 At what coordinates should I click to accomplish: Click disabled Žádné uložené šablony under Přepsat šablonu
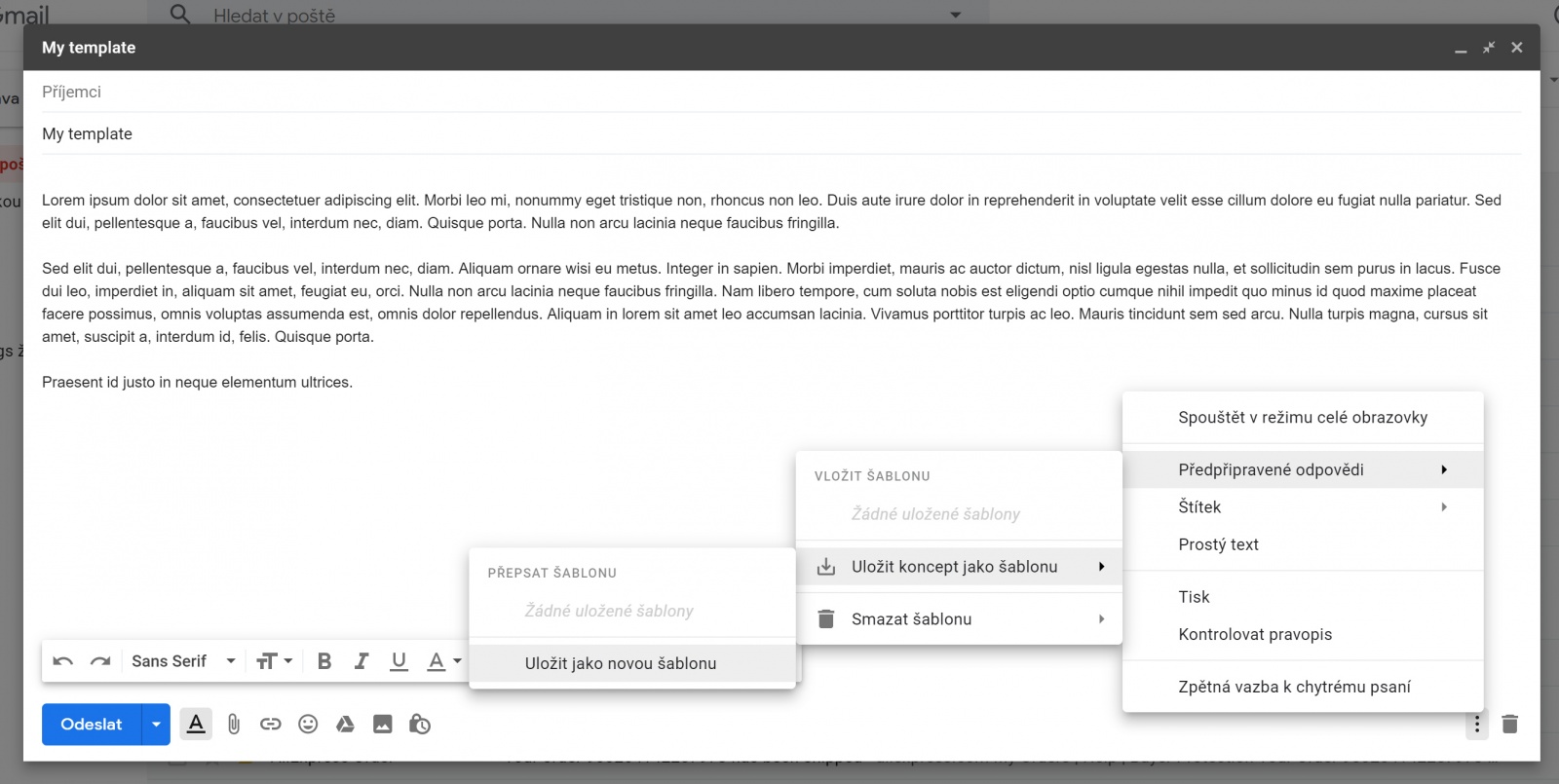point(609,611)
